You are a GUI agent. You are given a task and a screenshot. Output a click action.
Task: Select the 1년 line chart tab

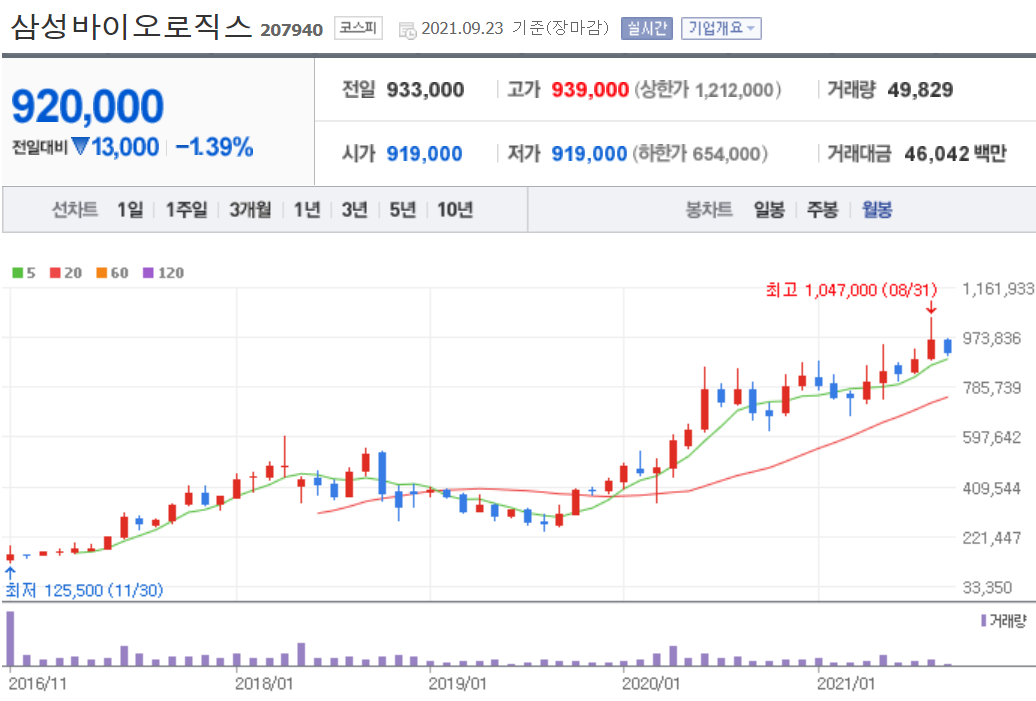point(307,210)
